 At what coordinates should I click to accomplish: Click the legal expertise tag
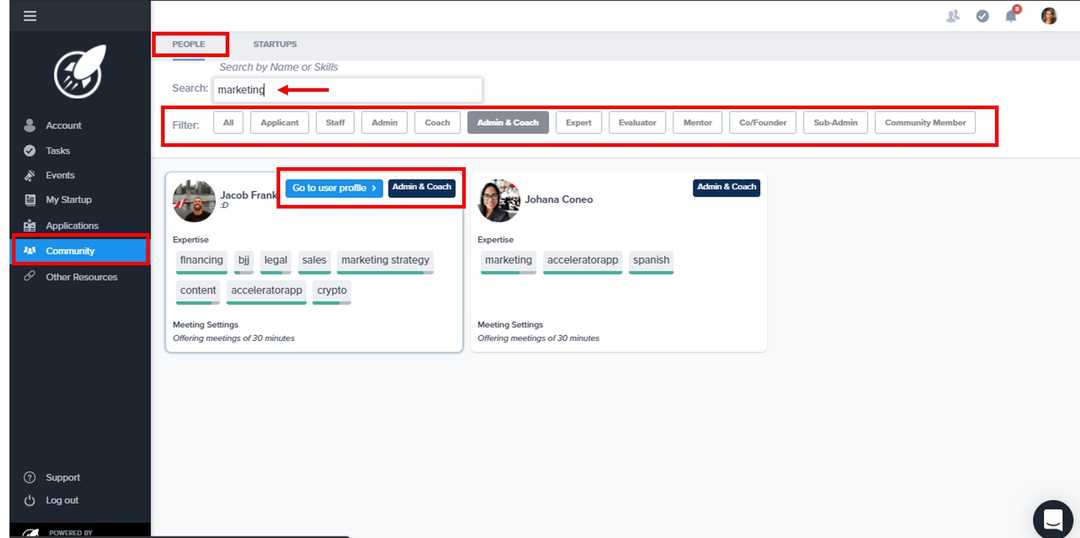(x=276, y=260)
